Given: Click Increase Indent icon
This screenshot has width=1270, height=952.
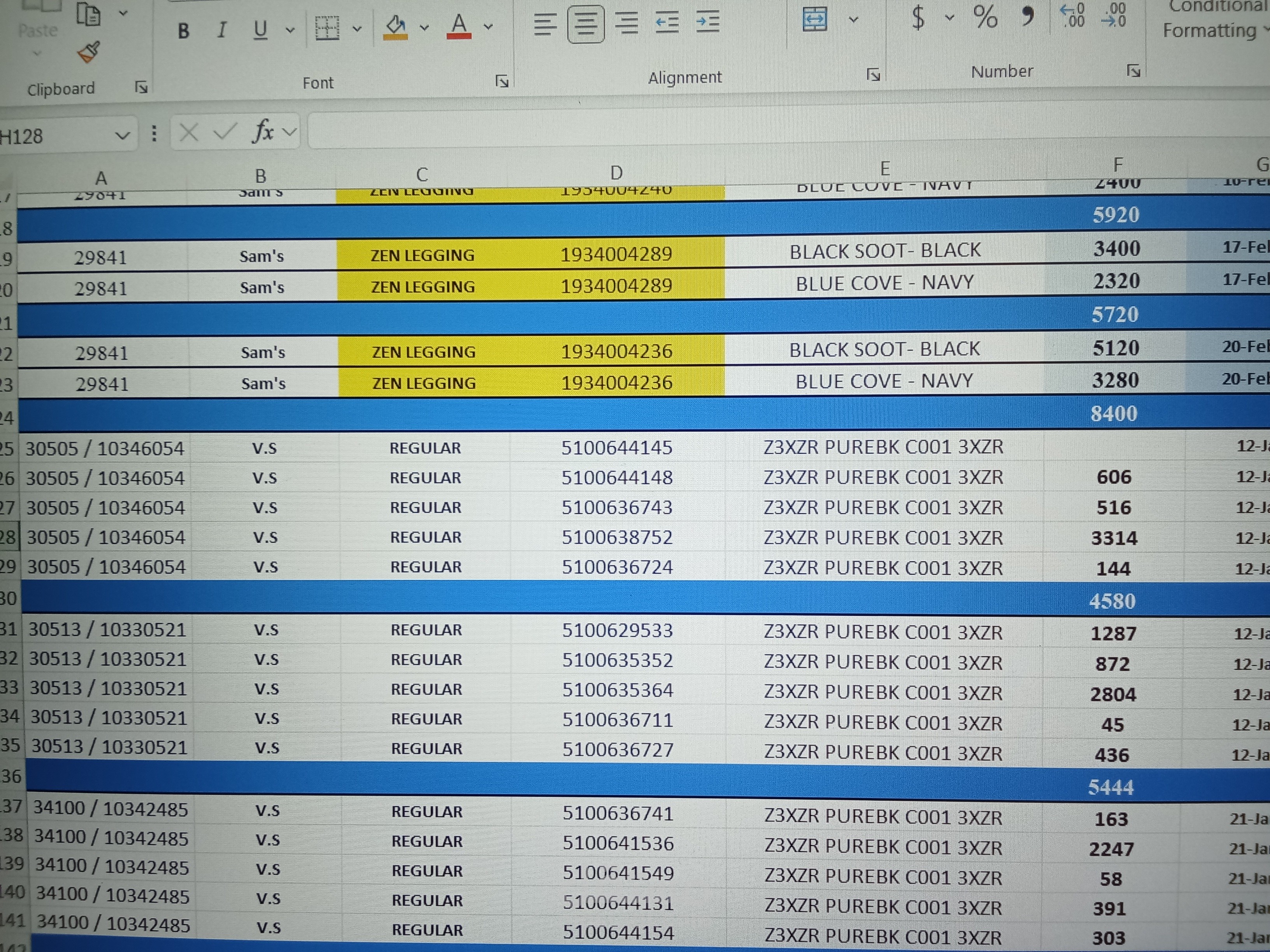Looking at the screenshot, I should click(707, 22).
